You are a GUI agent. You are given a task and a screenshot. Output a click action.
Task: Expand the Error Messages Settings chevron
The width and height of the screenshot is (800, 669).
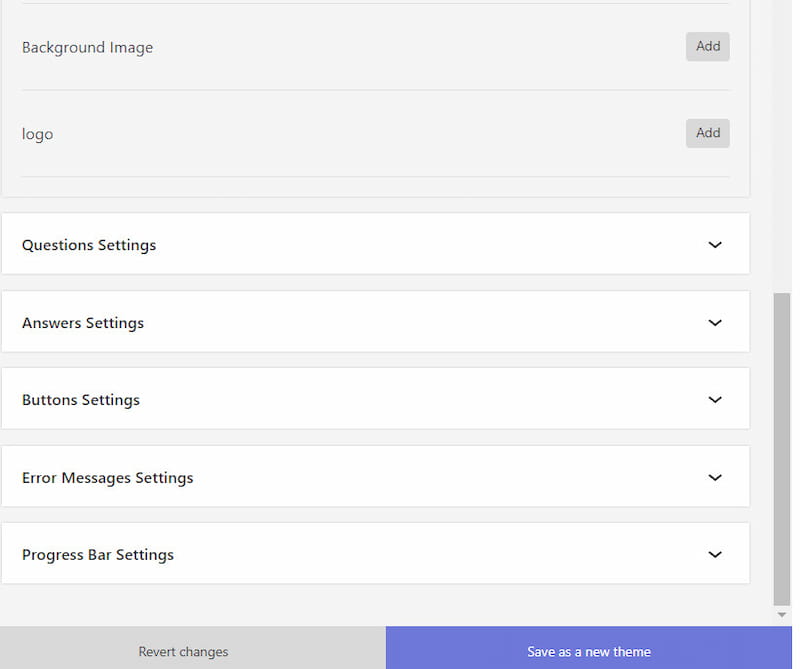(x=715, y=478)
